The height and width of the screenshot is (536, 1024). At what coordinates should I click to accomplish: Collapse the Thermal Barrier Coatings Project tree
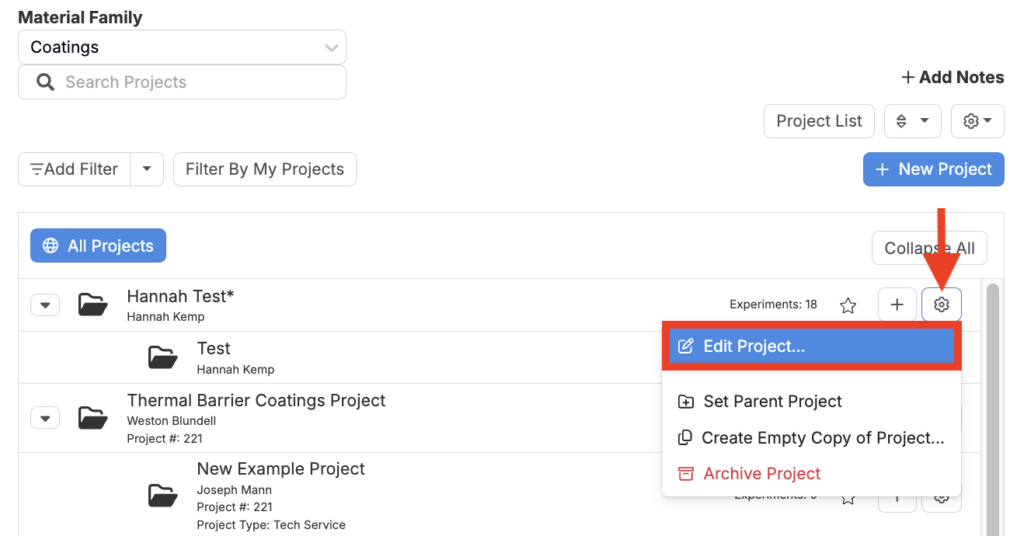[45, 418]
